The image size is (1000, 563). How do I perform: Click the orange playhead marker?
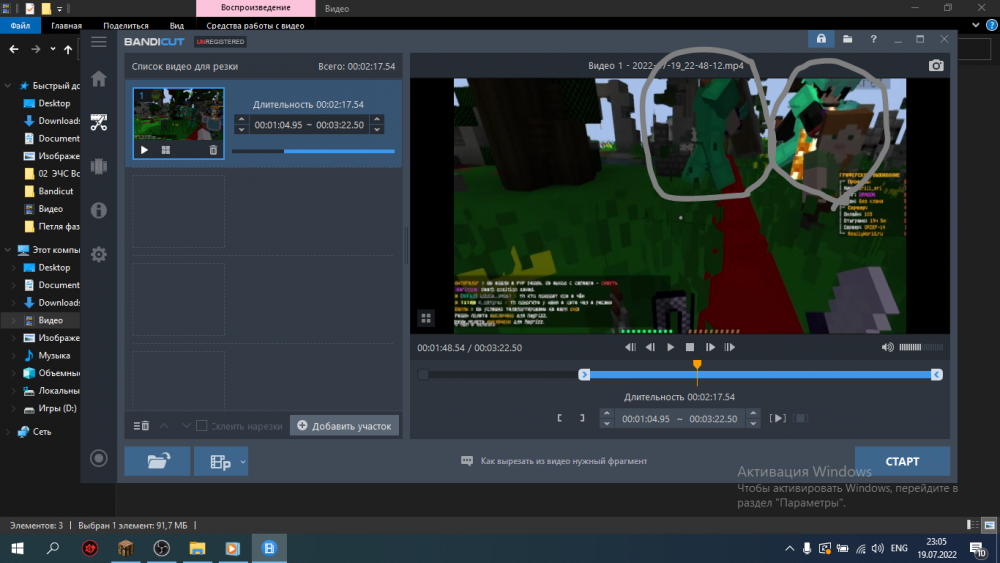pyautogui.click(x=697, y=365)
